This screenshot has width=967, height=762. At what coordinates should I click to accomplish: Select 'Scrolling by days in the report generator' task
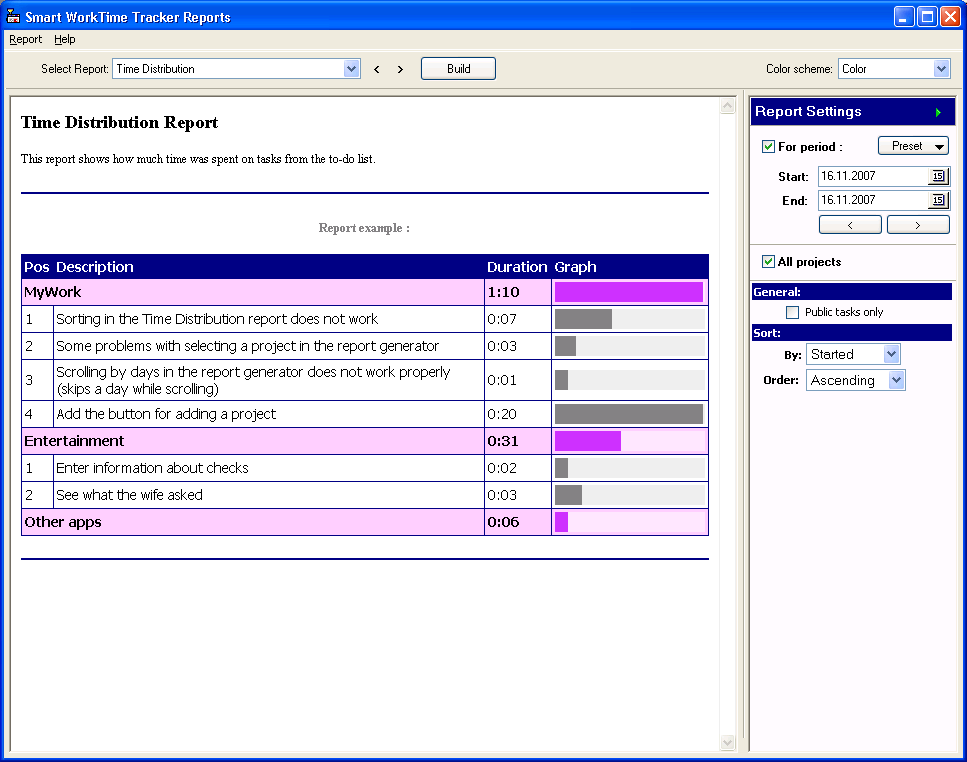click(253, 380)
